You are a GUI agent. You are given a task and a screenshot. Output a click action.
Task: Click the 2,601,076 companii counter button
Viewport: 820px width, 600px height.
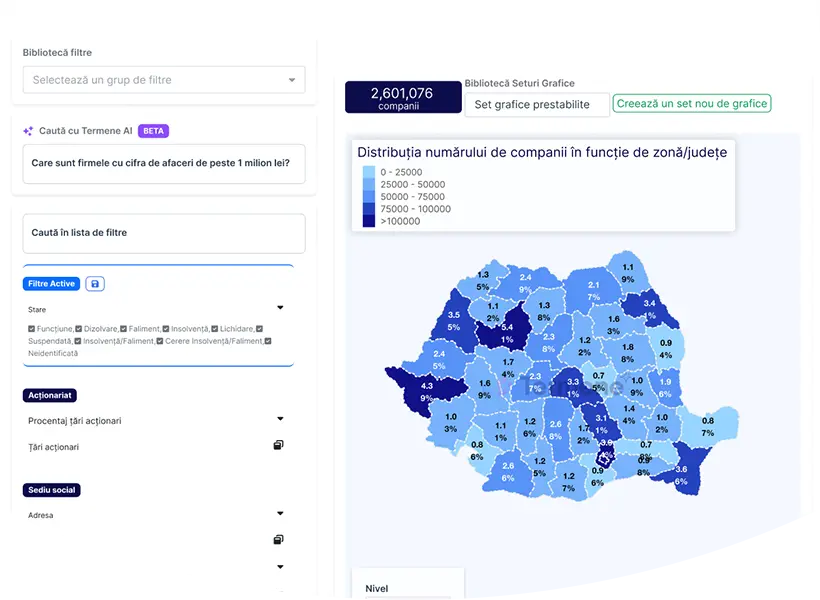point(402,98)
